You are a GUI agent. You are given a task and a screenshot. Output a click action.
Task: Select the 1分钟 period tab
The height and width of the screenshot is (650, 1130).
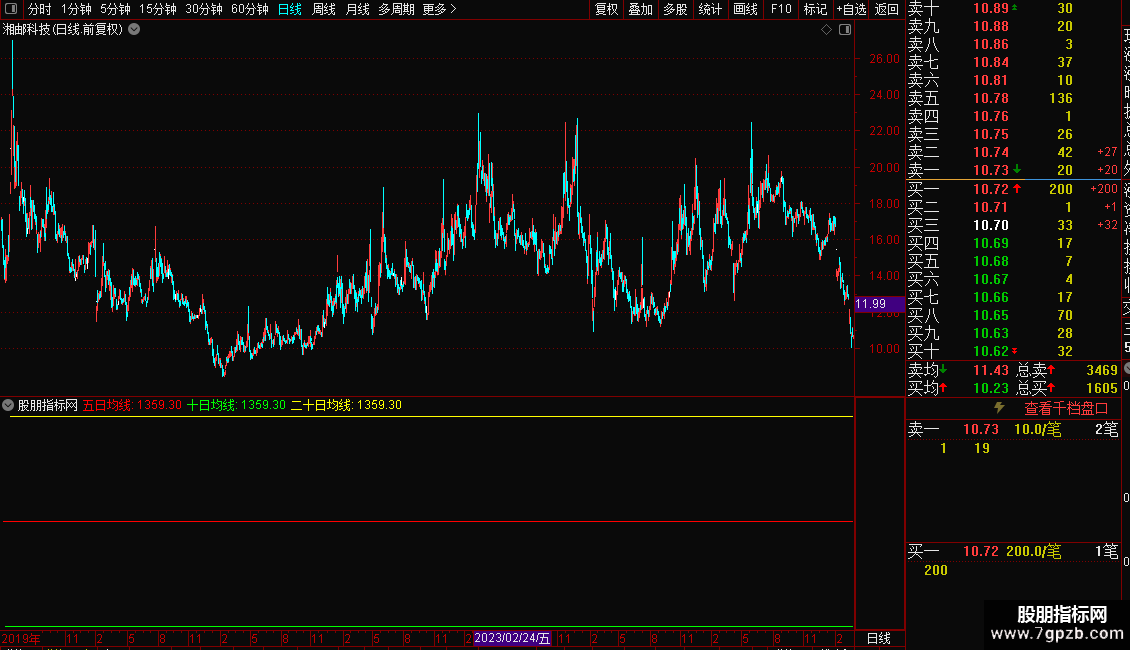(x=76, y=9)
